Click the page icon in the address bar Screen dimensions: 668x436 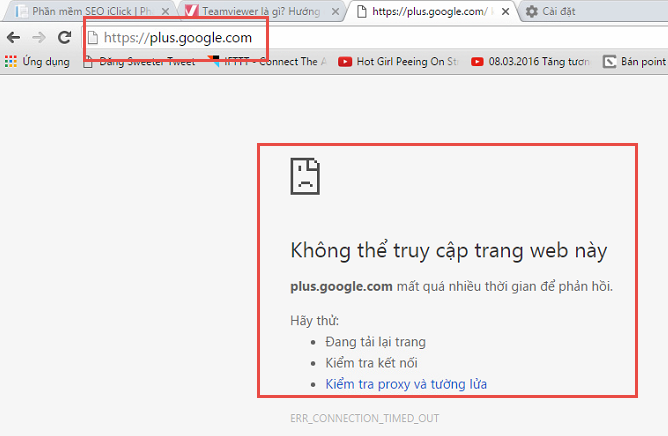click(93, 38)
